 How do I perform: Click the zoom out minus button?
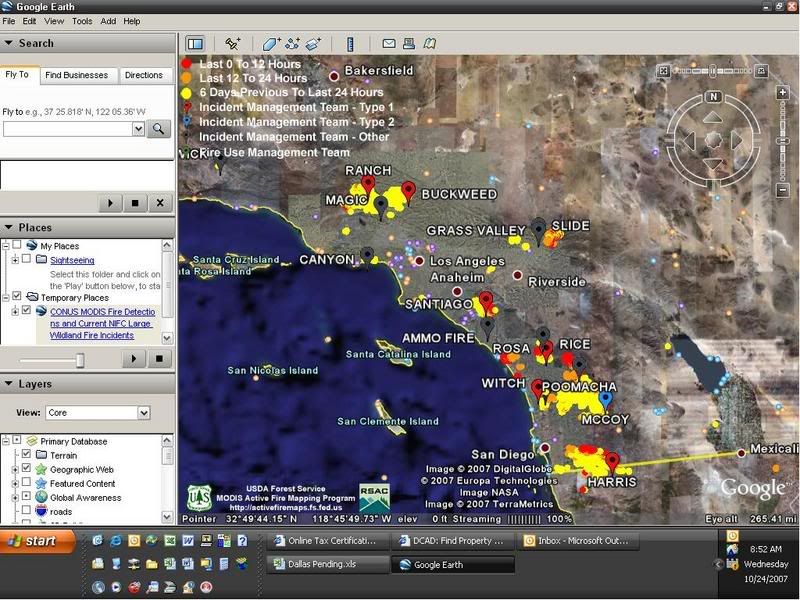[783, 190]
